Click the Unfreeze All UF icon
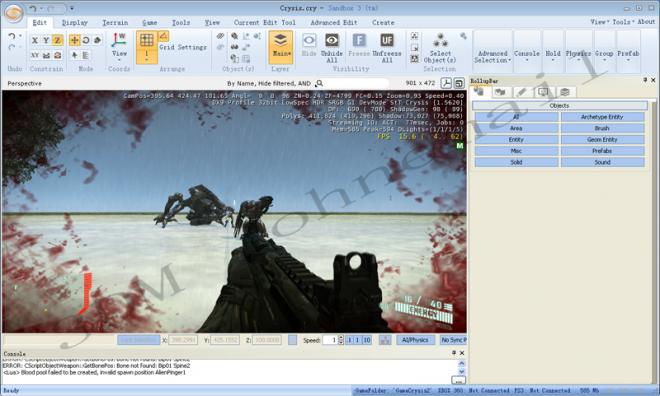 (387, 40)
